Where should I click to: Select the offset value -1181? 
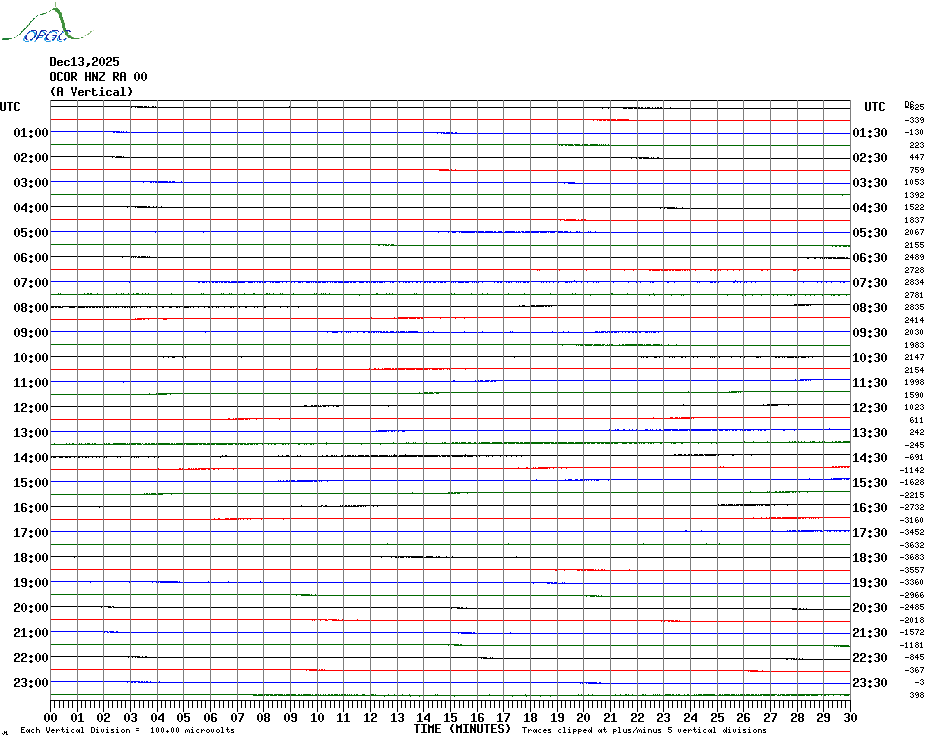pyautogui.click(x=912, y=645)
